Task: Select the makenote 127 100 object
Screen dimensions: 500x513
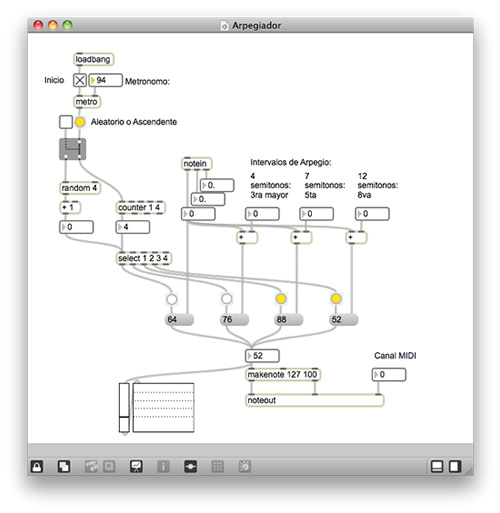Action: click(283, 375)
